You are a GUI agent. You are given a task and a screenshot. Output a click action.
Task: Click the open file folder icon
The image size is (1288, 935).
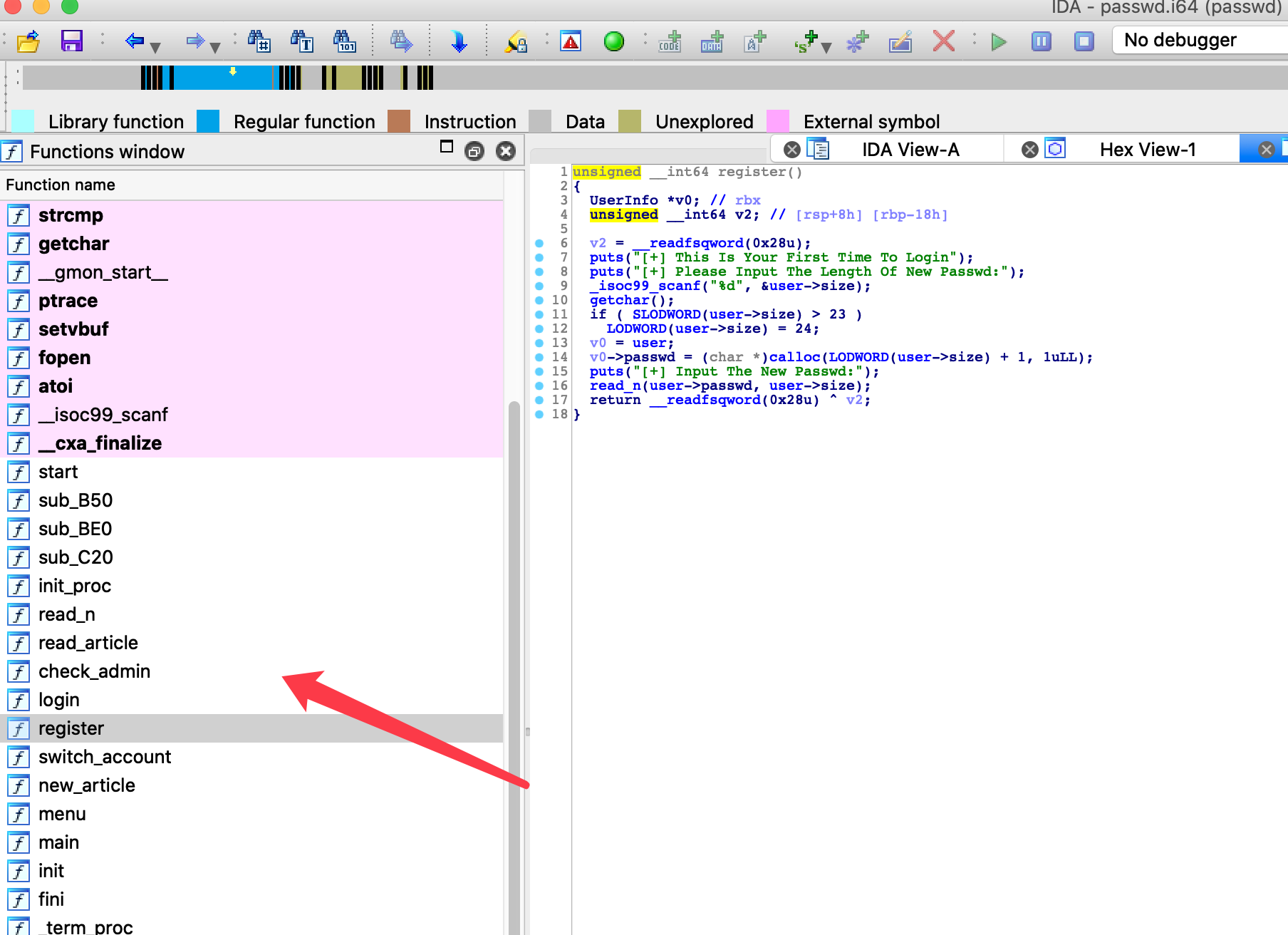pos(28,41)
